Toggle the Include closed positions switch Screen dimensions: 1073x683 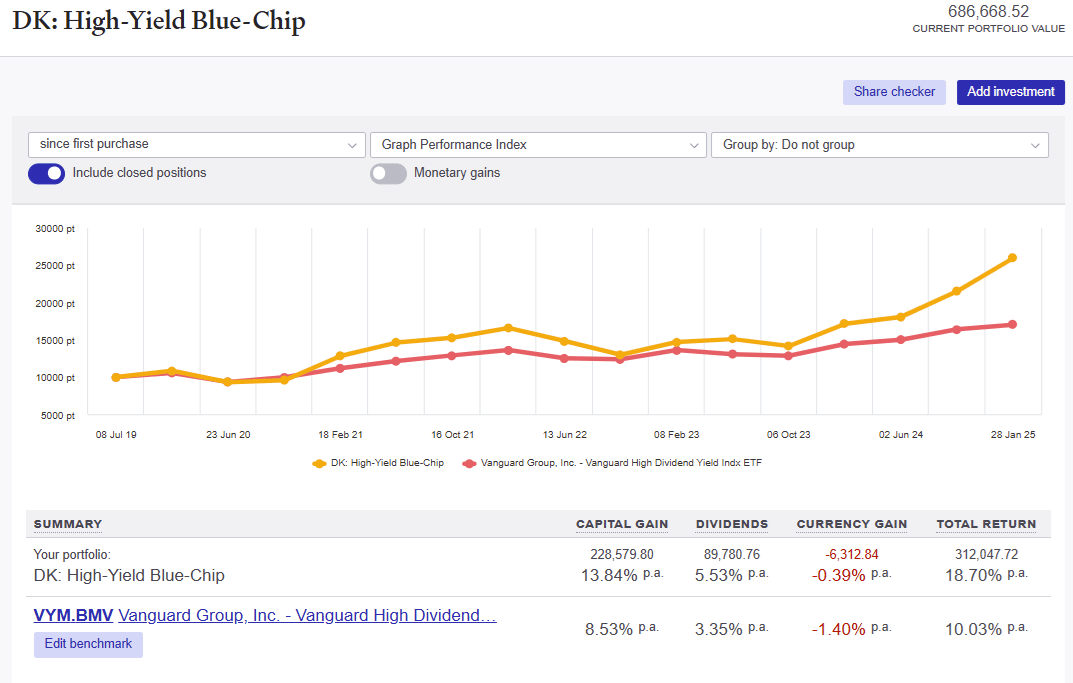(x=46, y=173)
